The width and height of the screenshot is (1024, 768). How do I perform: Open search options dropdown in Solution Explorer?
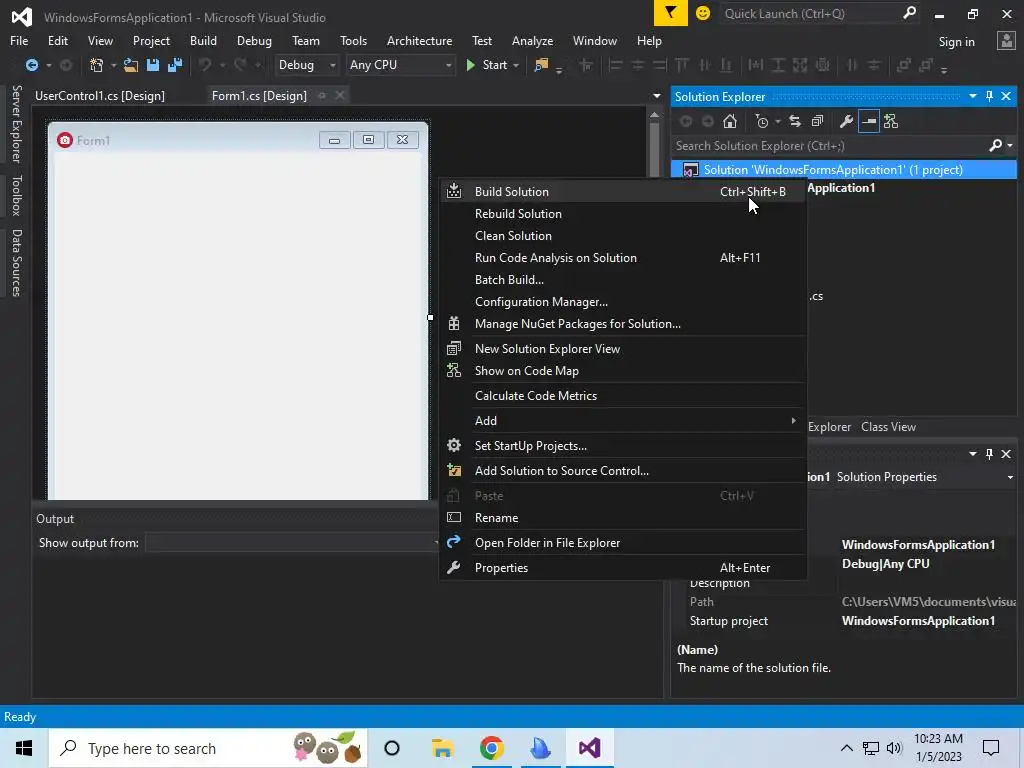(1010, 146)
